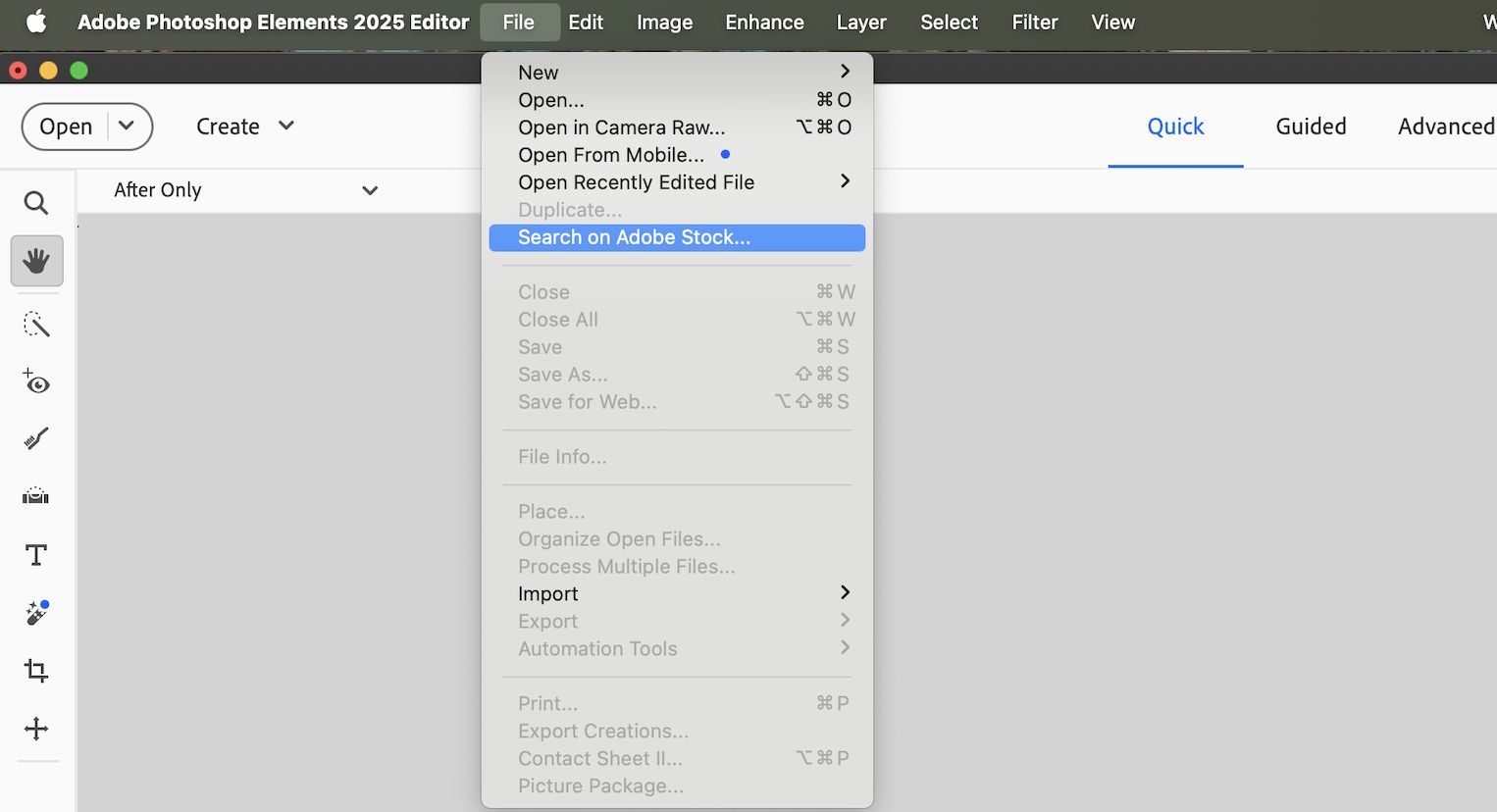Screen dimensions: 1497x812
Task: Open the Red Eye Removal tool
Action: (36, 382)
